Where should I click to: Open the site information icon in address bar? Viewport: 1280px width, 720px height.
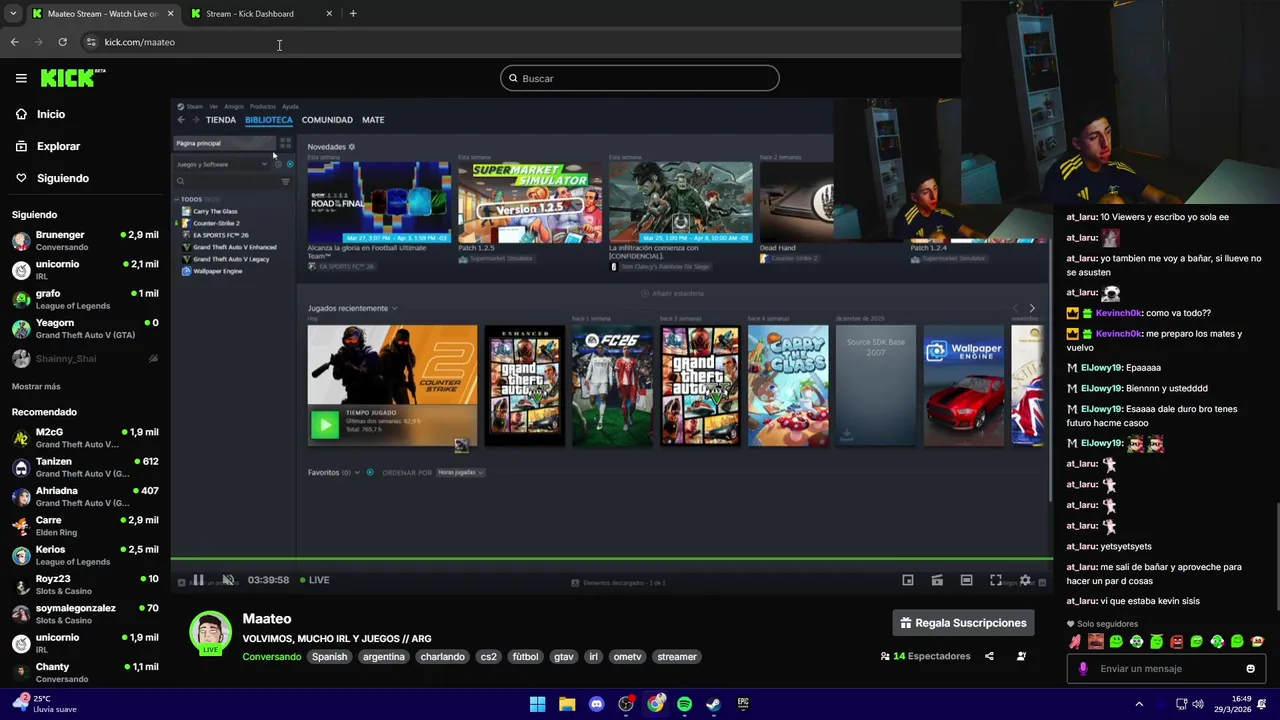coord(91,42)
